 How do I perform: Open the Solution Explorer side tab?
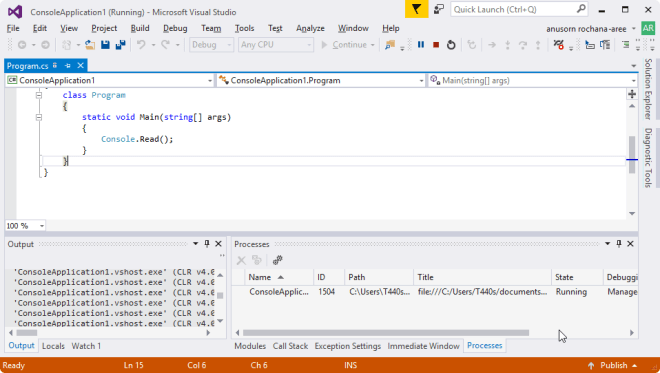648,89
